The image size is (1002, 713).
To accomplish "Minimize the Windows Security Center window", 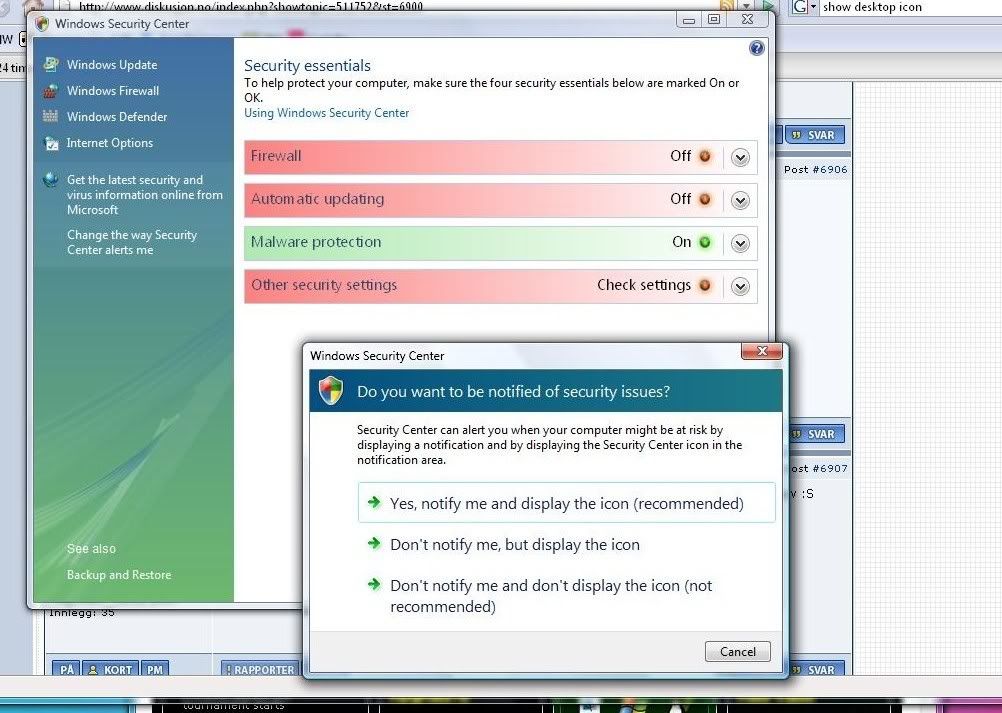I will pyautogui.click(x=688, y=20).
